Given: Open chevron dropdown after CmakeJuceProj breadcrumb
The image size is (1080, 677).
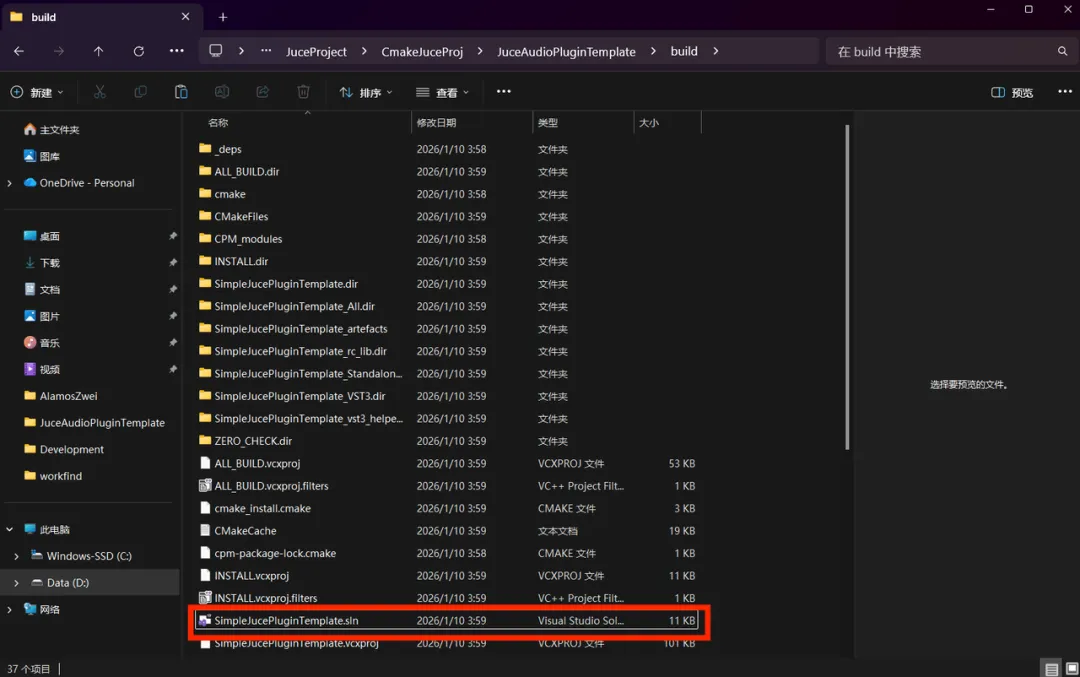Looking at the screenshot, I should tap(480, 52).
